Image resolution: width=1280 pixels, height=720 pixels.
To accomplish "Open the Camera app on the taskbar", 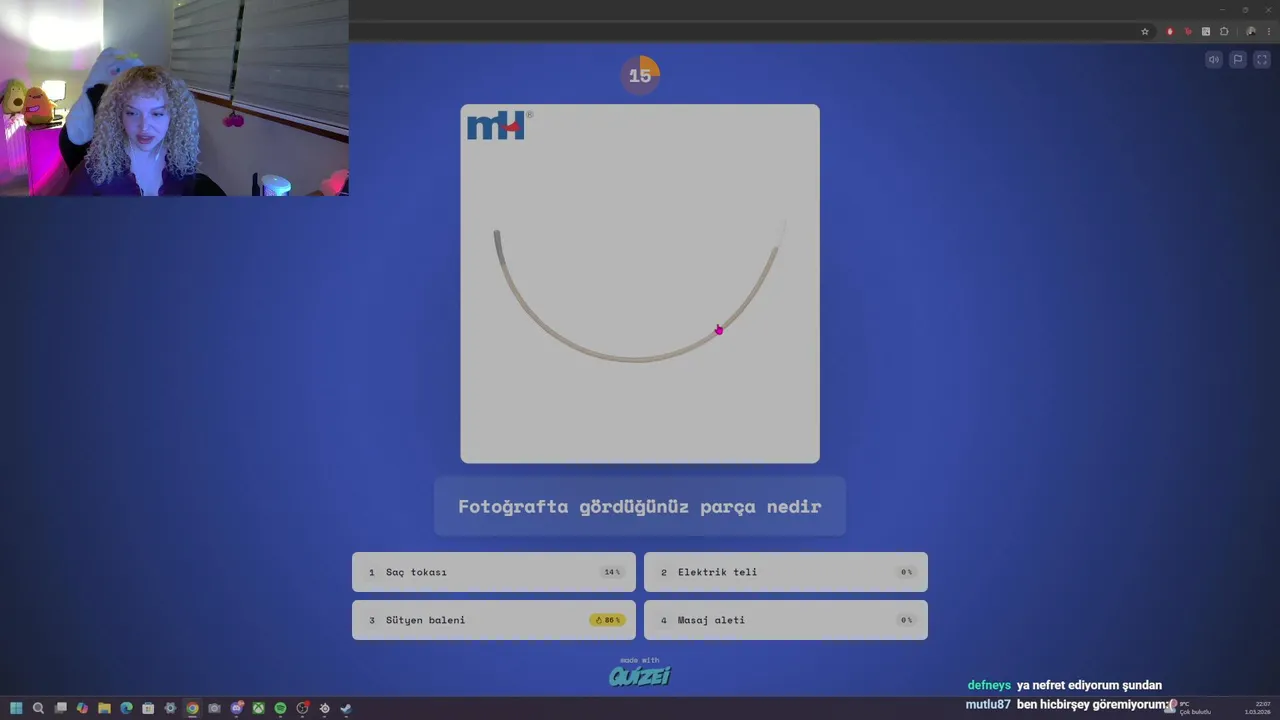I will coord(214,708).
